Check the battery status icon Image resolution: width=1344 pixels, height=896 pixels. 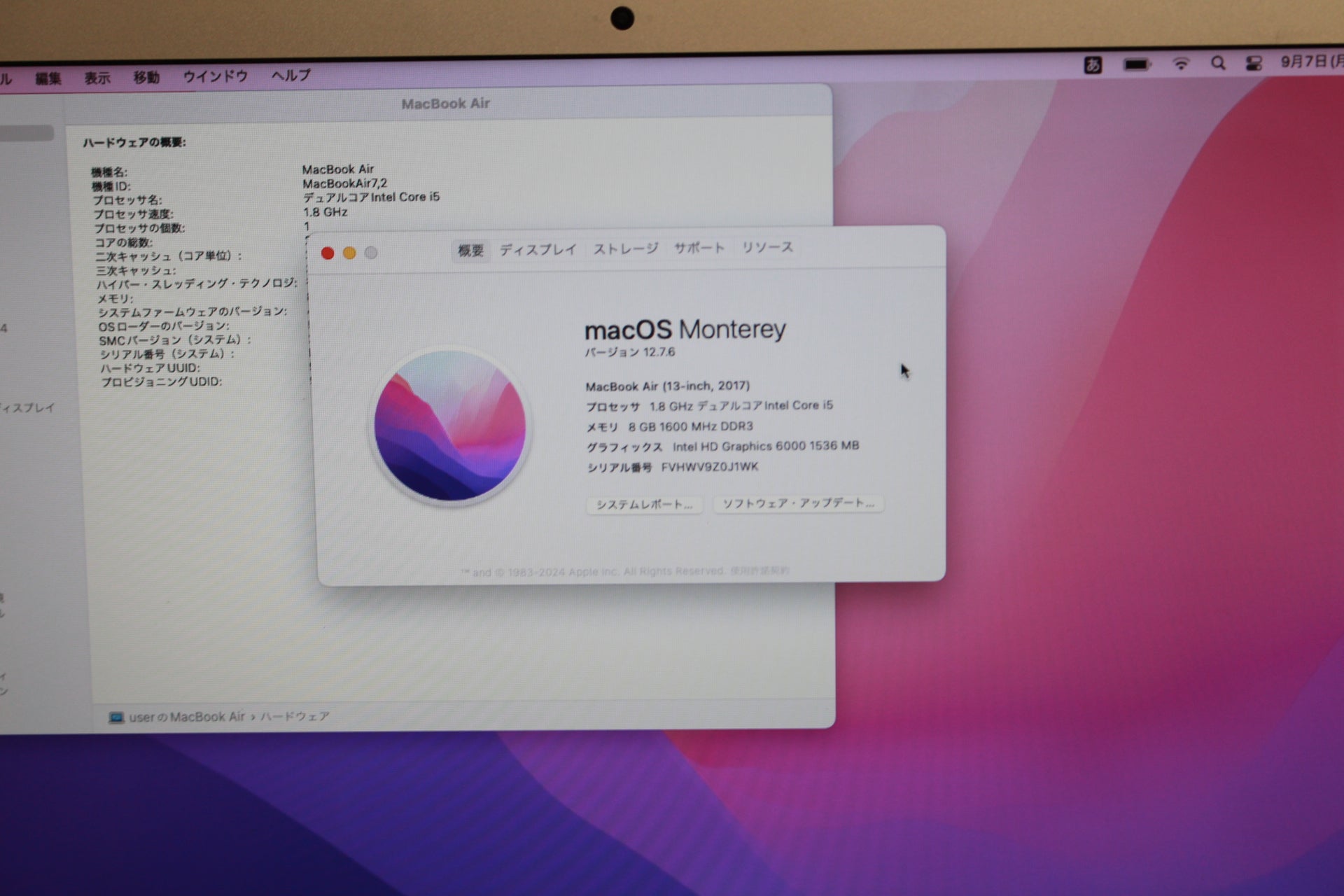pyautogui.click(x=1137, y=64)
